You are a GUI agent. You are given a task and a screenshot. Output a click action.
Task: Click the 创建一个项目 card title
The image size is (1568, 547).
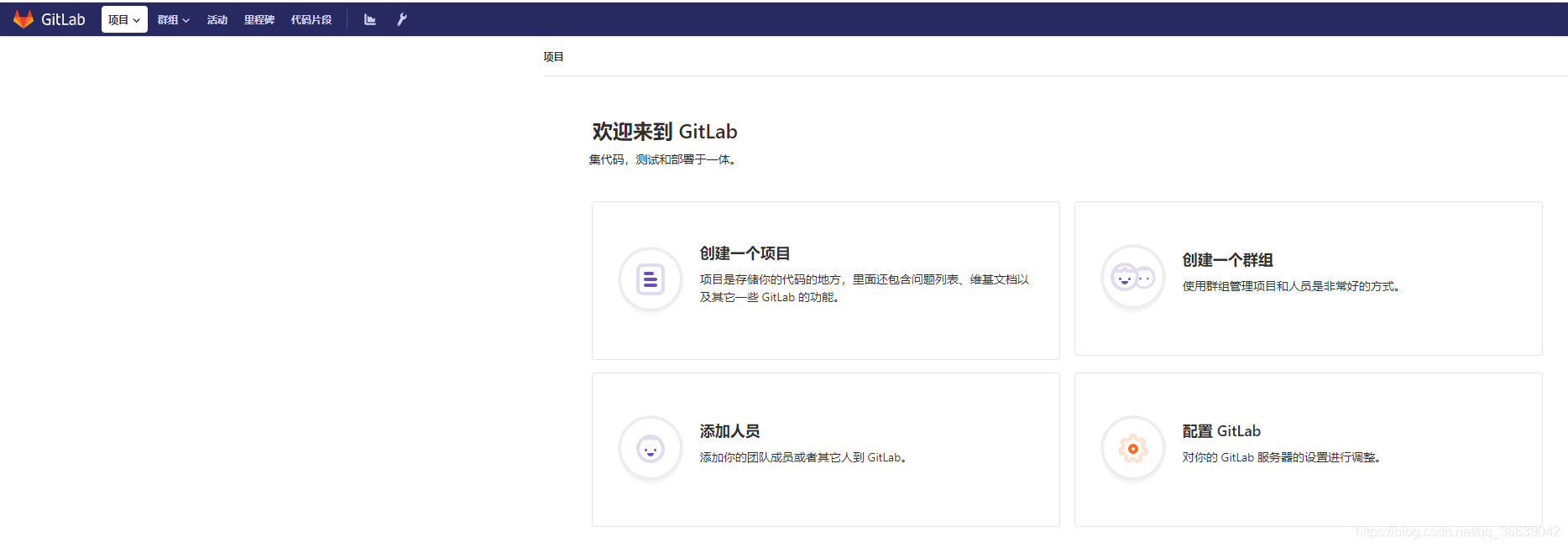coord(745,253)
